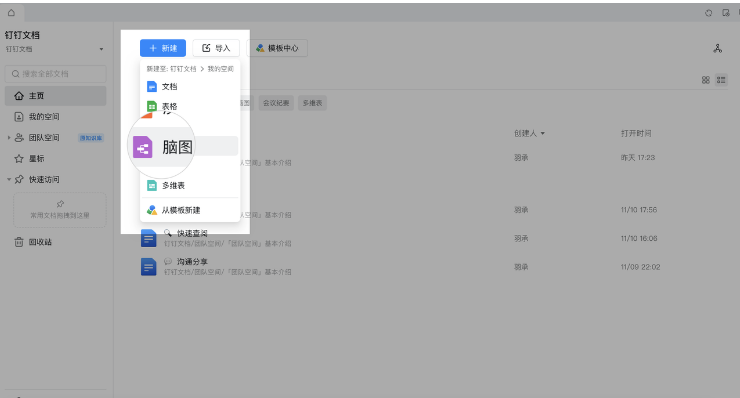Viewport: 740px width, 398px height.
Task: Focus the 搜索全部文档 search field
Action: (x=56, y=74)
